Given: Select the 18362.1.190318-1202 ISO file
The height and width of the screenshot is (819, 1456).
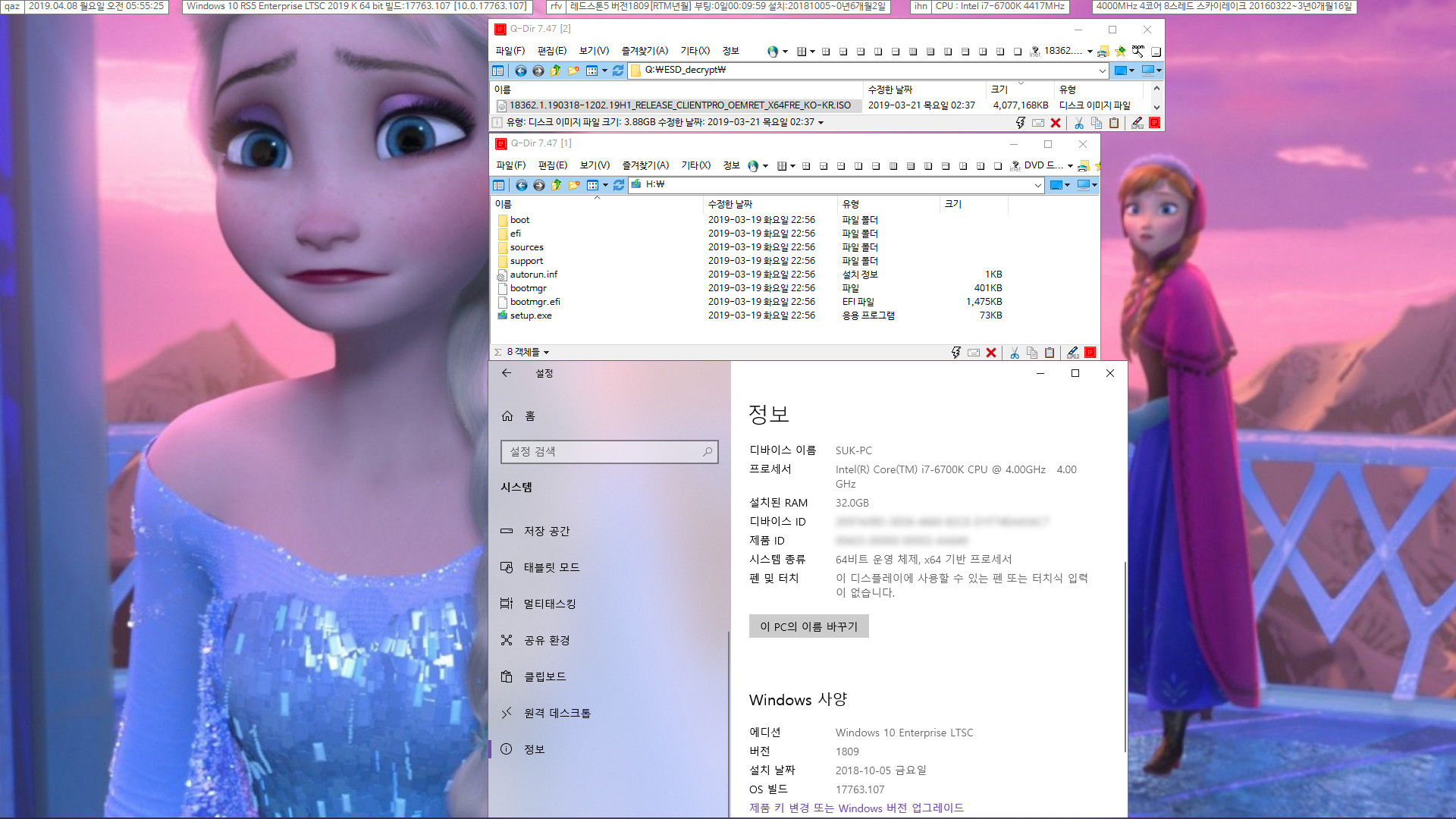Looking at the screenshot, I should point(679,105).
